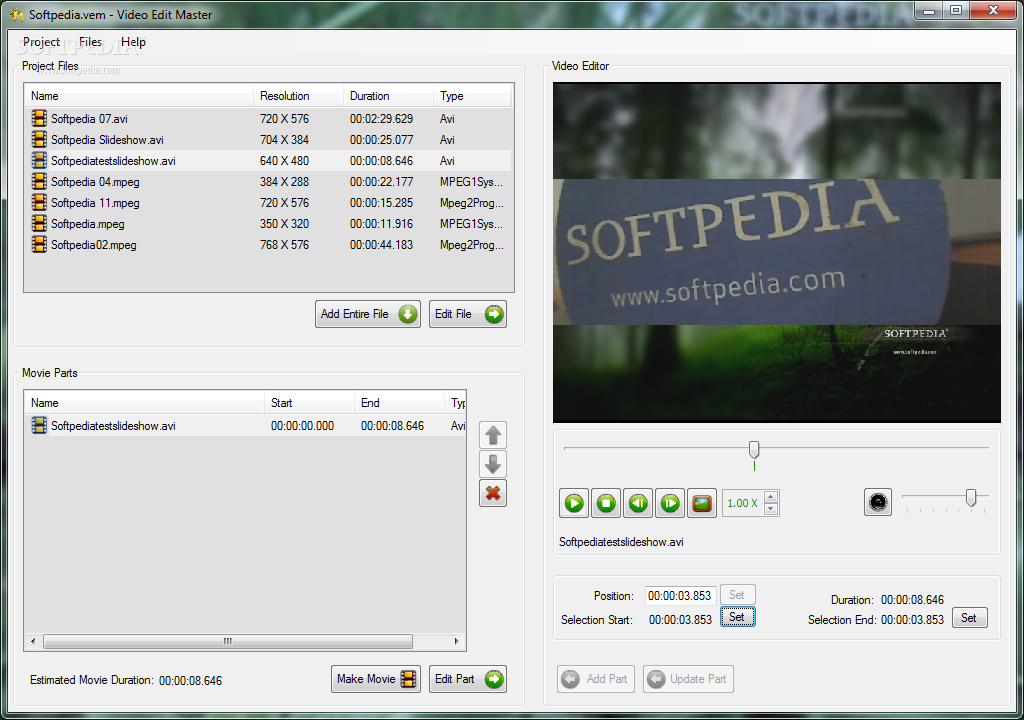Select Softpedia.mpeg file row
The width and height of the screenshot is (1024, 720).
(x=268, y=223)
